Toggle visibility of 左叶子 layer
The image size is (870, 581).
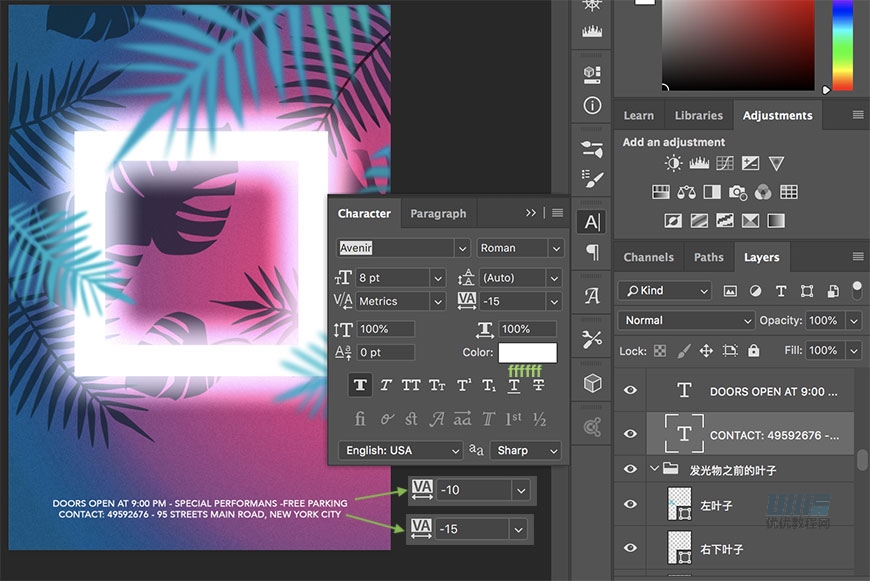630,505
